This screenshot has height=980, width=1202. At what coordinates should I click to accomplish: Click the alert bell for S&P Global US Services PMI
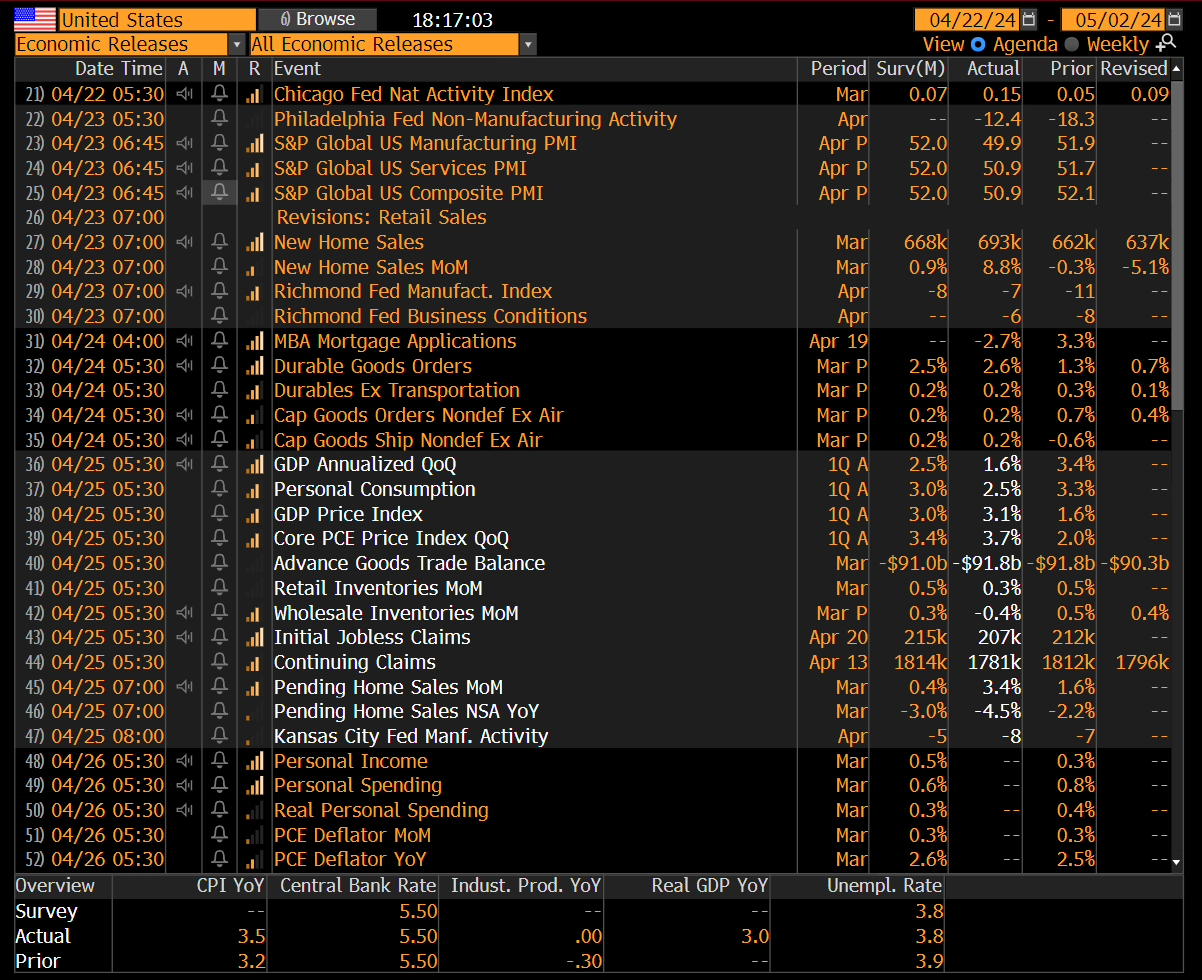219,168
